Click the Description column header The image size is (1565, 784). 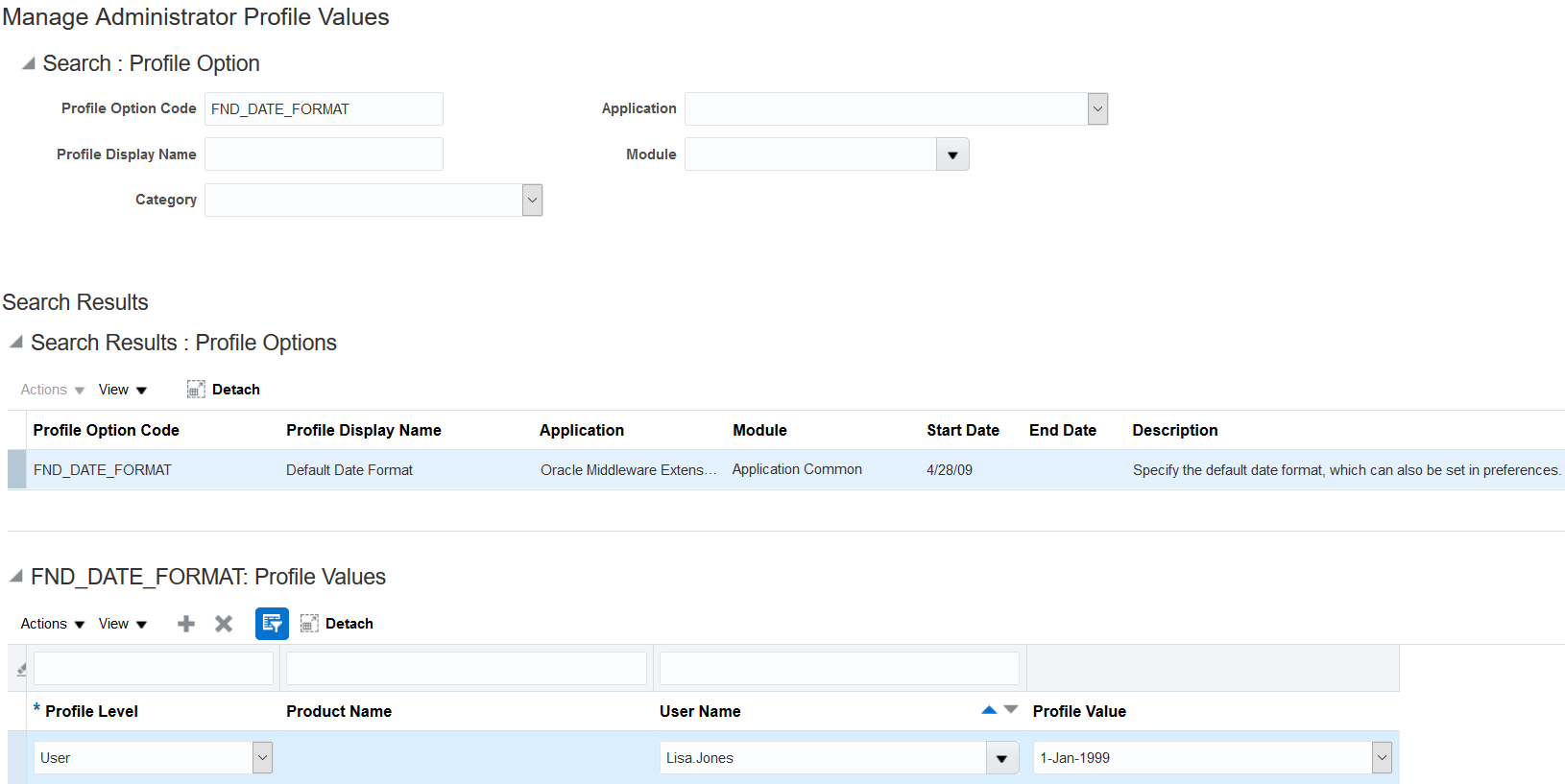[1175, 430]
